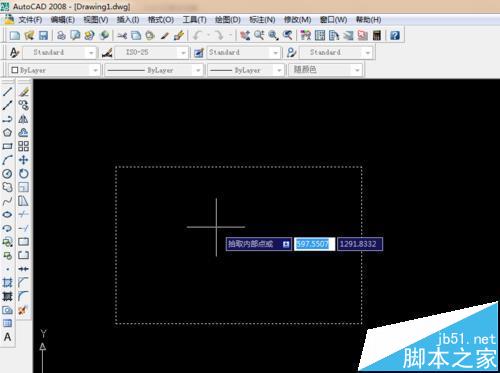Viewport: 500px width, 373px height.
Task: Click the Trim modify tool
Action: point(23,214)
